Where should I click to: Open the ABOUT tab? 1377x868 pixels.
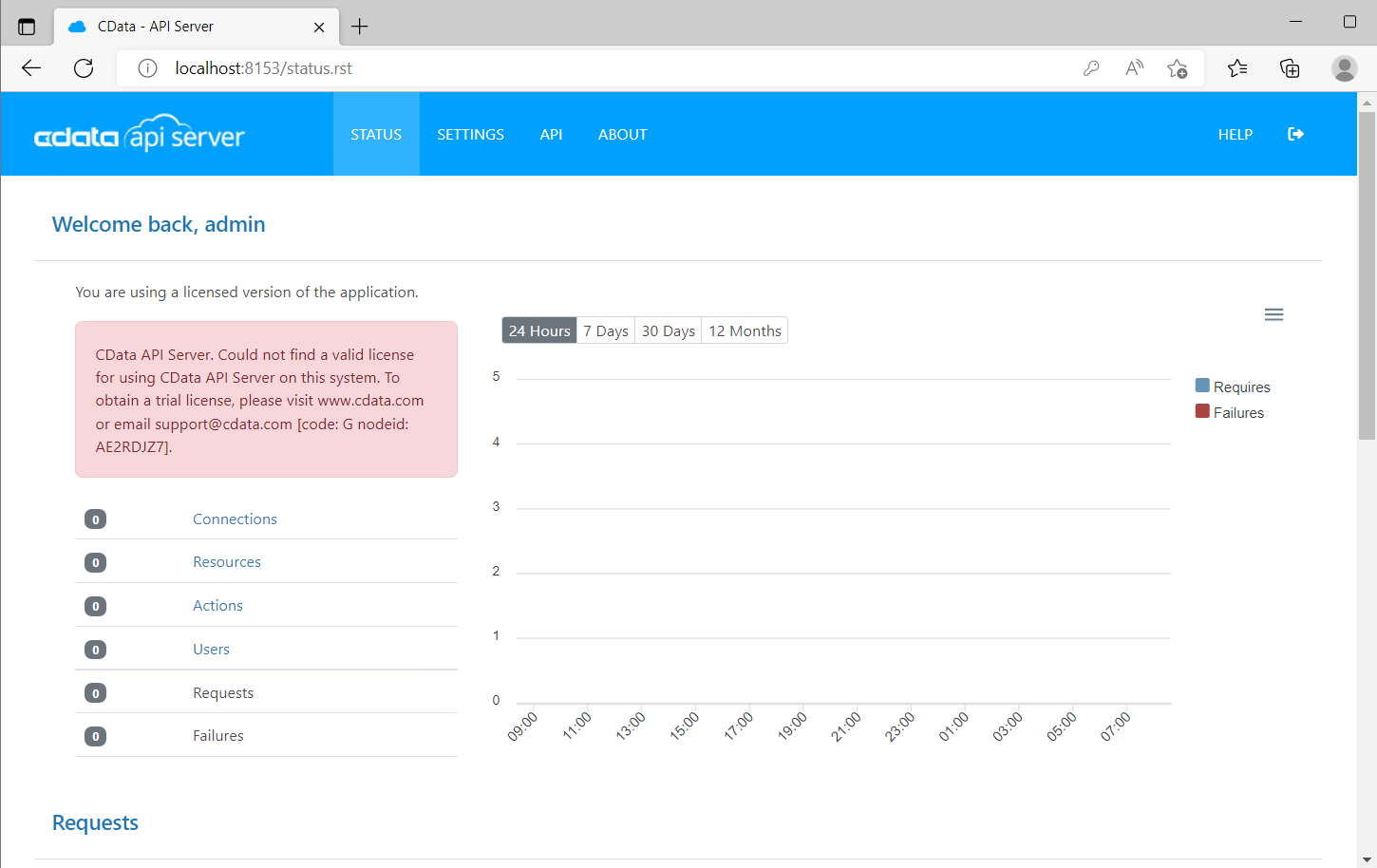pyautogui.click(x=623, y=134)
